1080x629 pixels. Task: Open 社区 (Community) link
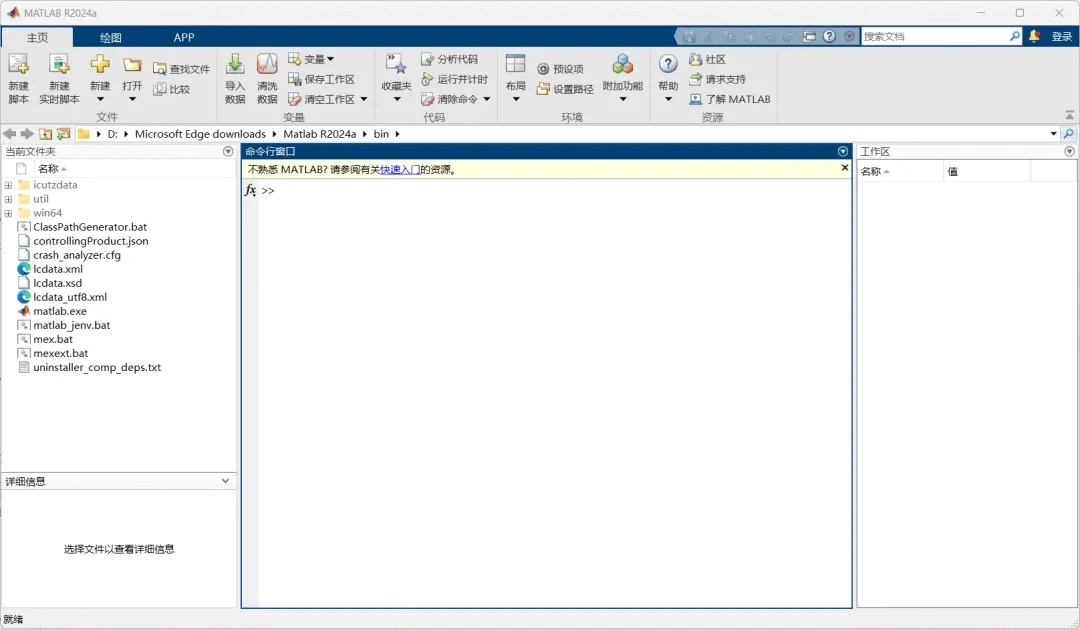point(707,59)
